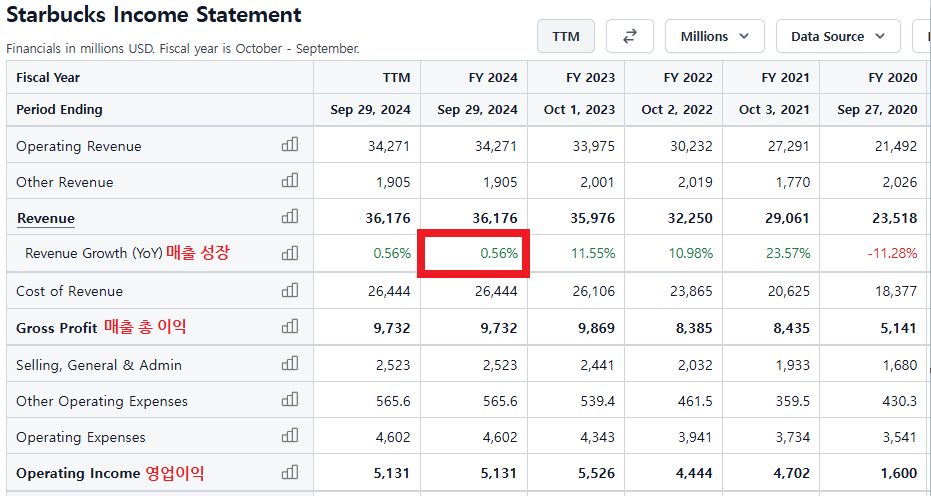Click the Operating Income row label
This screenshot has height=496, width=931.
(78, 473)
